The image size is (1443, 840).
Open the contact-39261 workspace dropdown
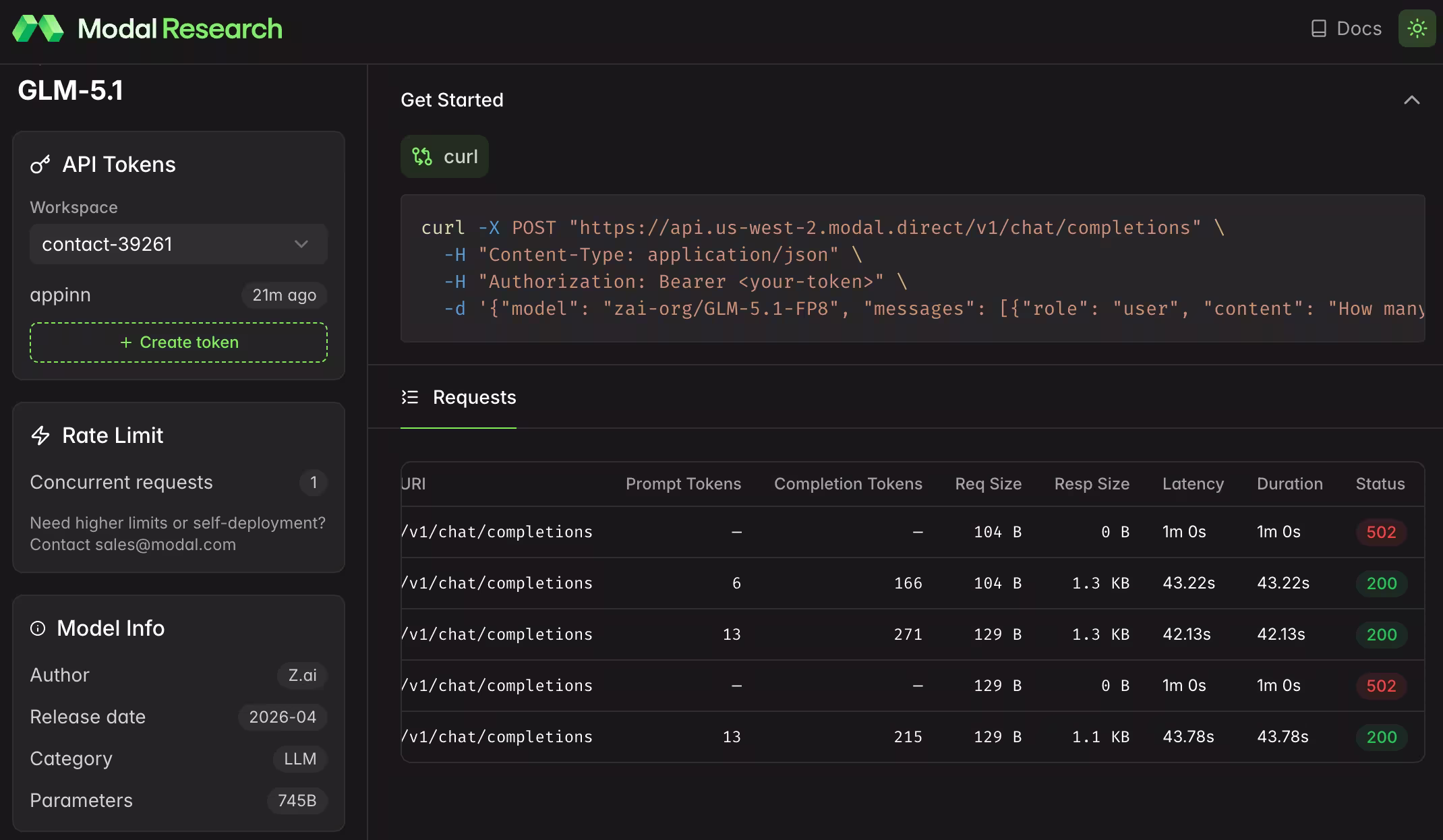tap(178, 244)
